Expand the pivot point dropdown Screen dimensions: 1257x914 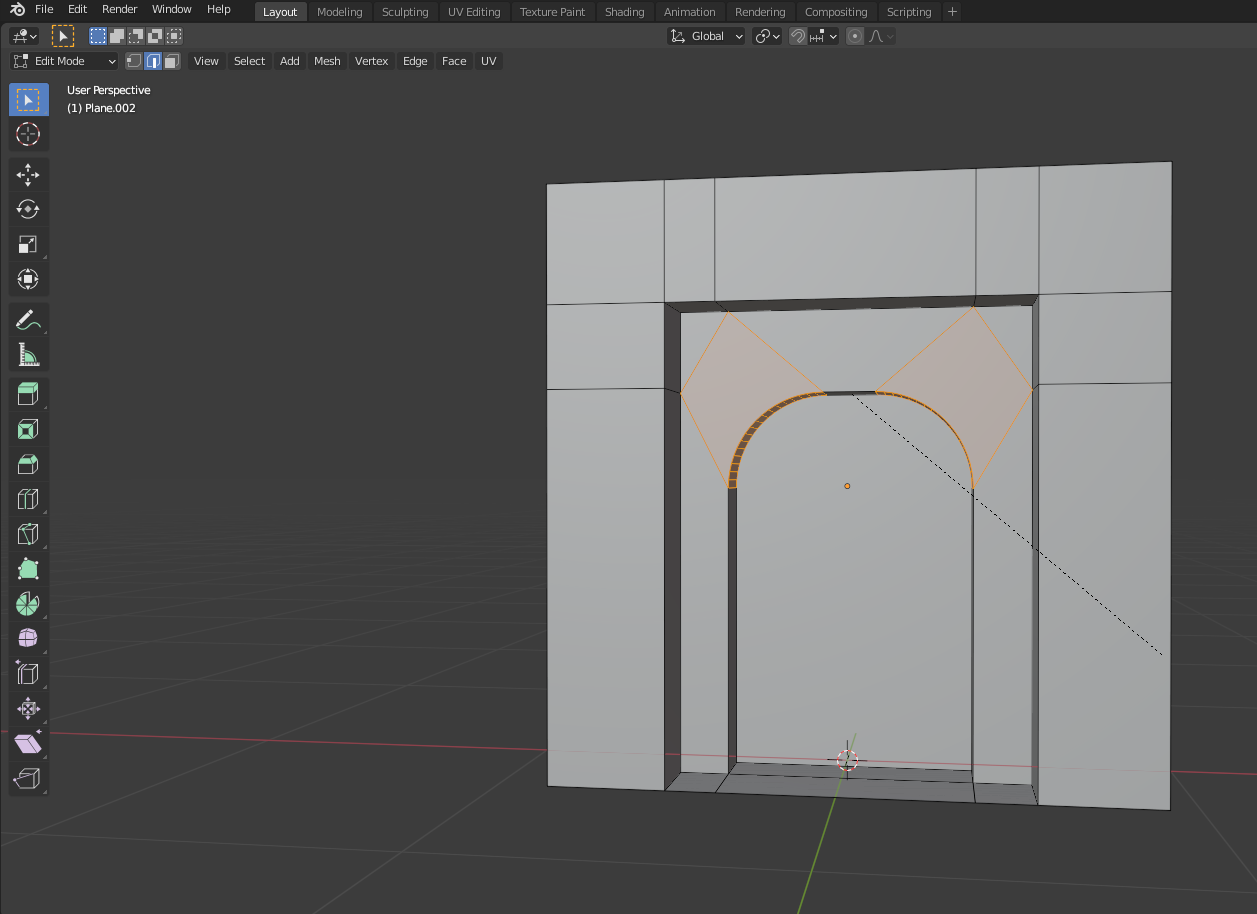(x=767, y=36)
